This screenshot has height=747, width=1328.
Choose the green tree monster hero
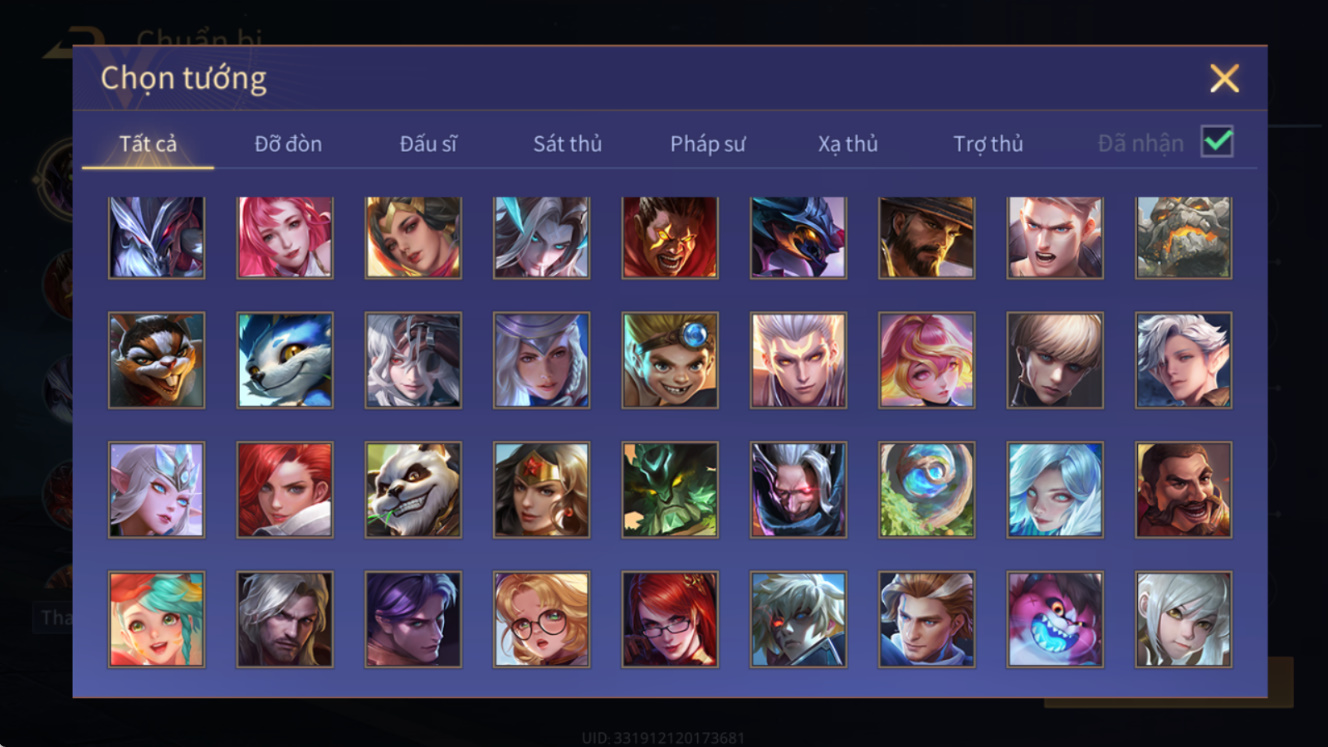coord(670,490)
